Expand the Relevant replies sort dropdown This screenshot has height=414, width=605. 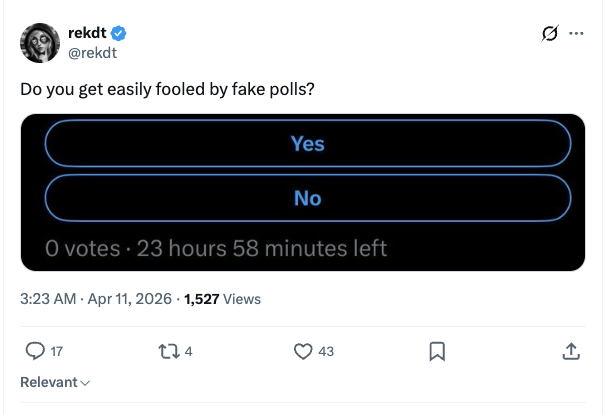[x=55, y=383]
